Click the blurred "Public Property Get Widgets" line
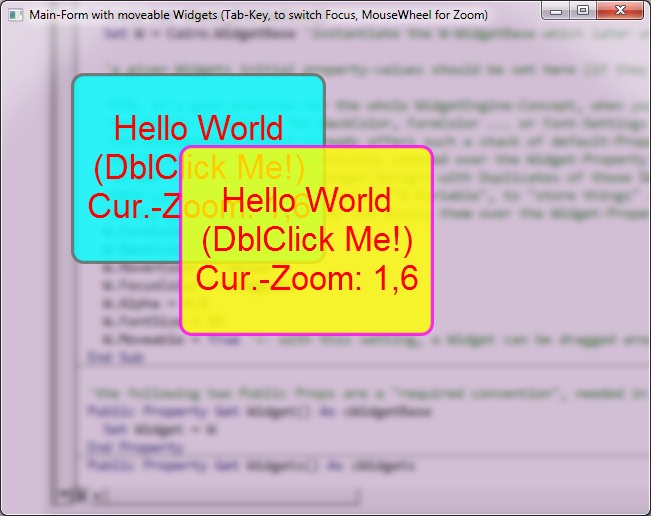 250,466
